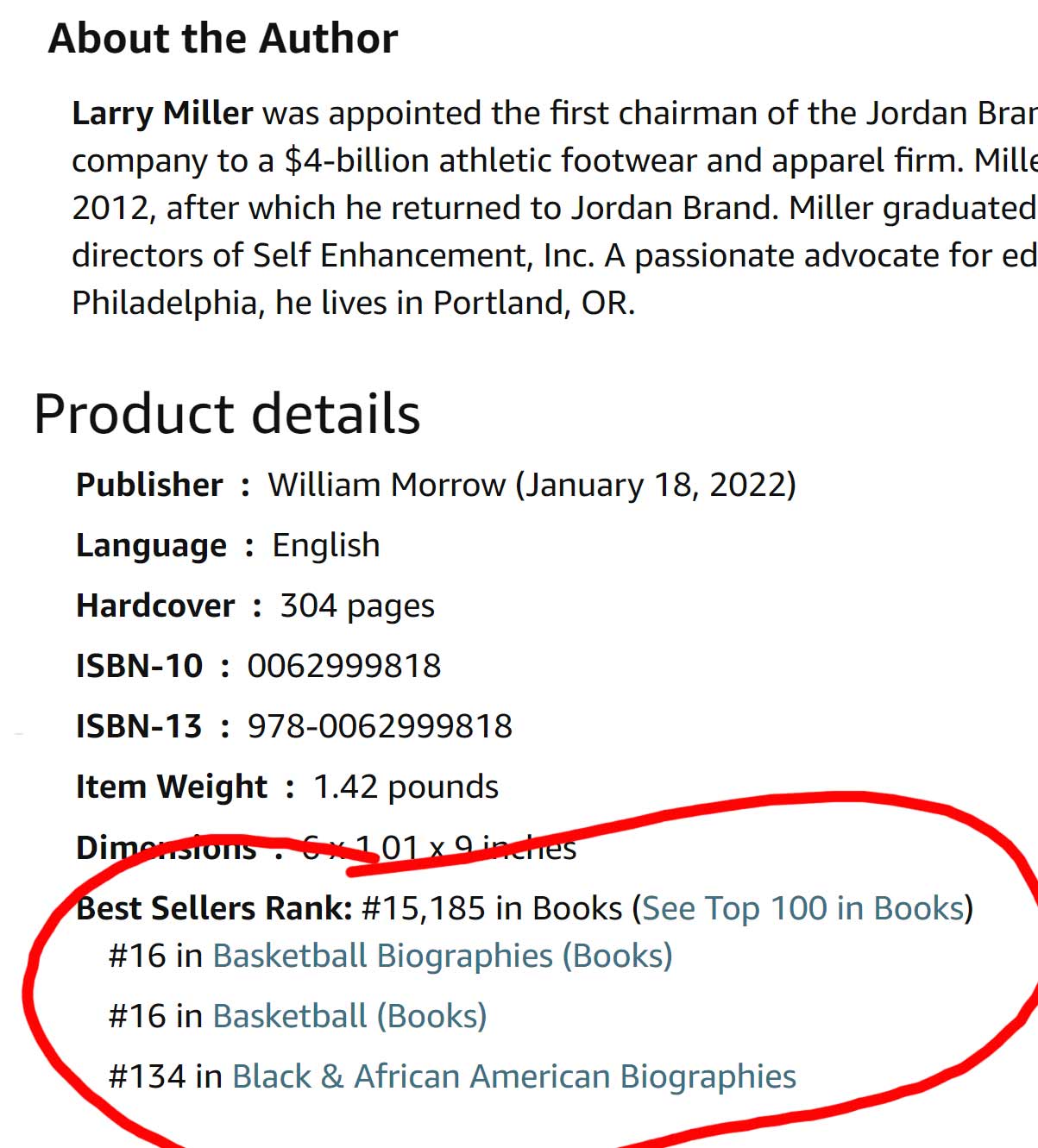
Task: Click the Item Weight label
Action: pyautogui.click(x=172, y=787)
